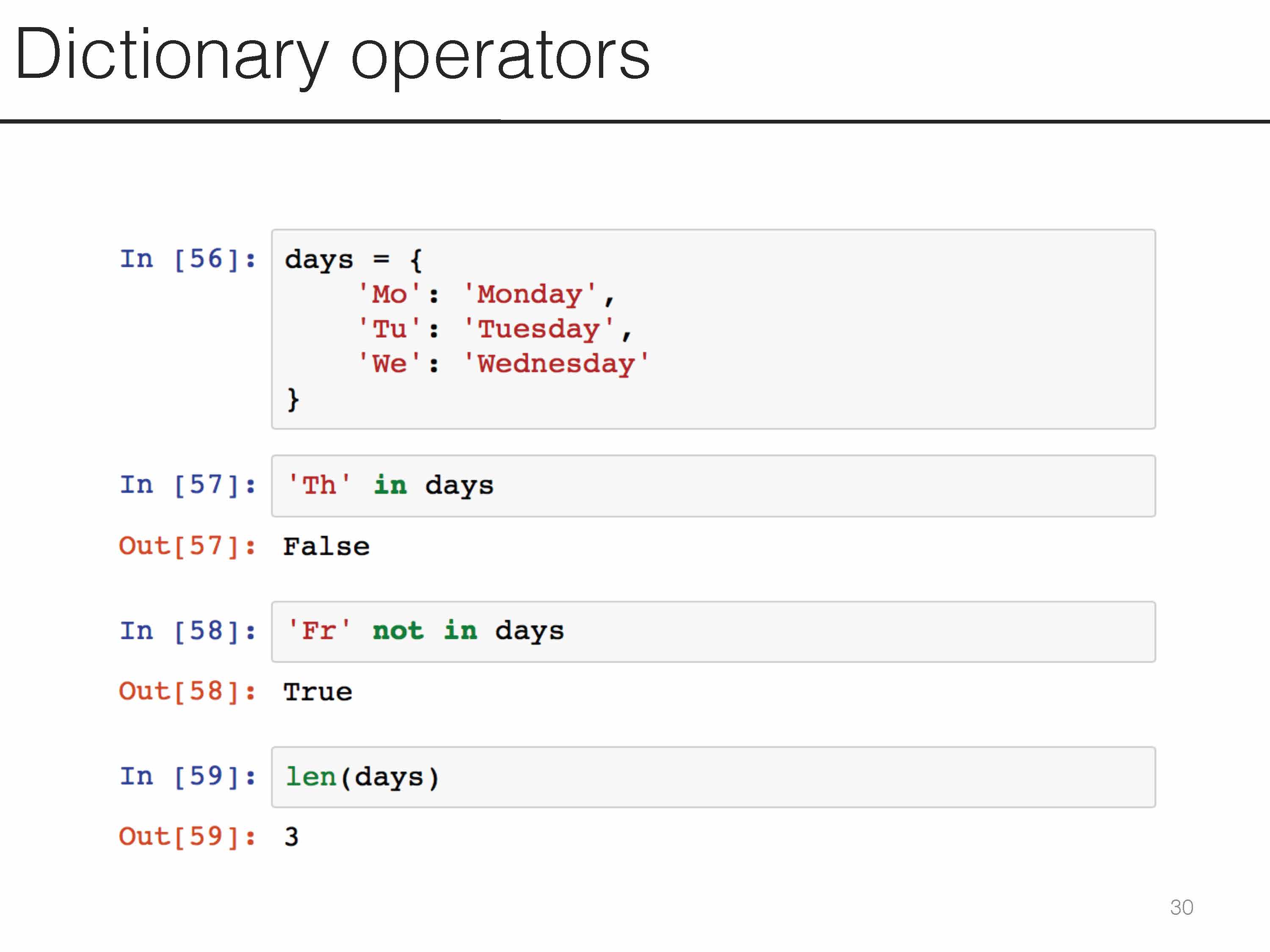The image size is (1270, 952).
Task: Click the False output of cell 57
Action: pyautogui.click(x=326, y=546)
